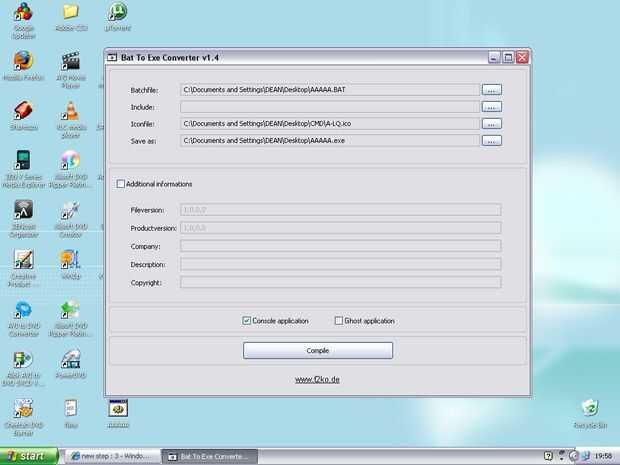Open the Windows Start menu

[29, 456]
